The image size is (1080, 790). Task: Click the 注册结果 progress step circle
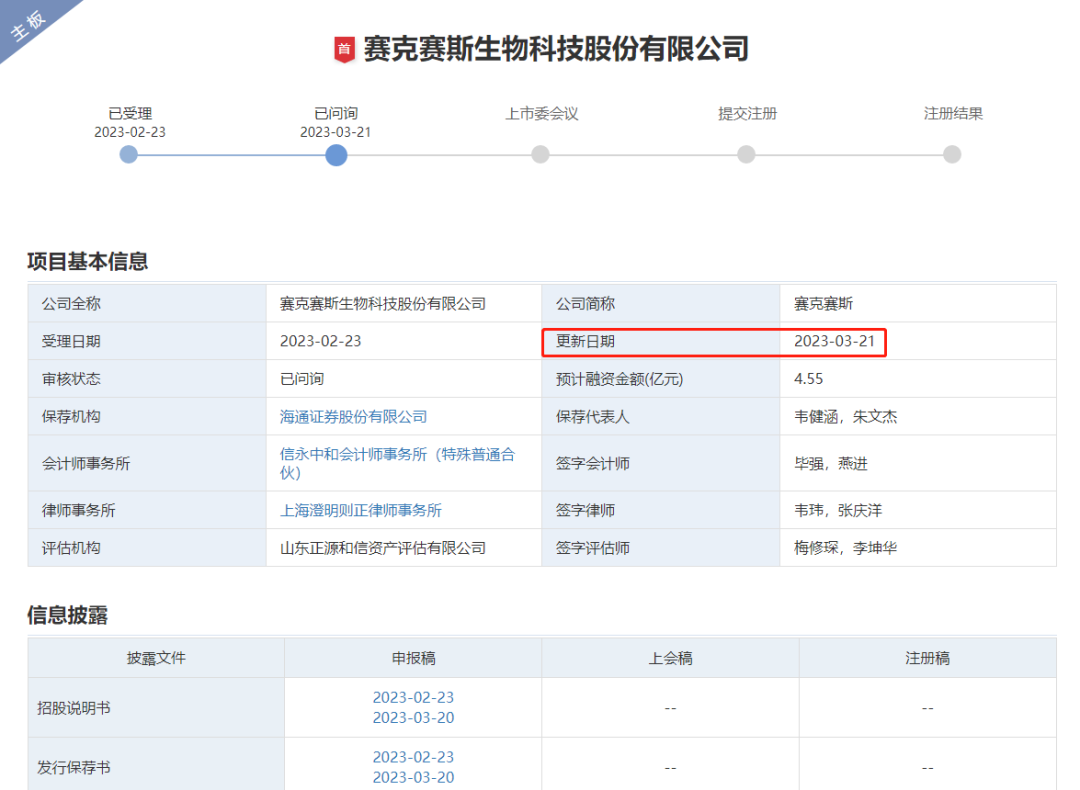pos(952,154)
